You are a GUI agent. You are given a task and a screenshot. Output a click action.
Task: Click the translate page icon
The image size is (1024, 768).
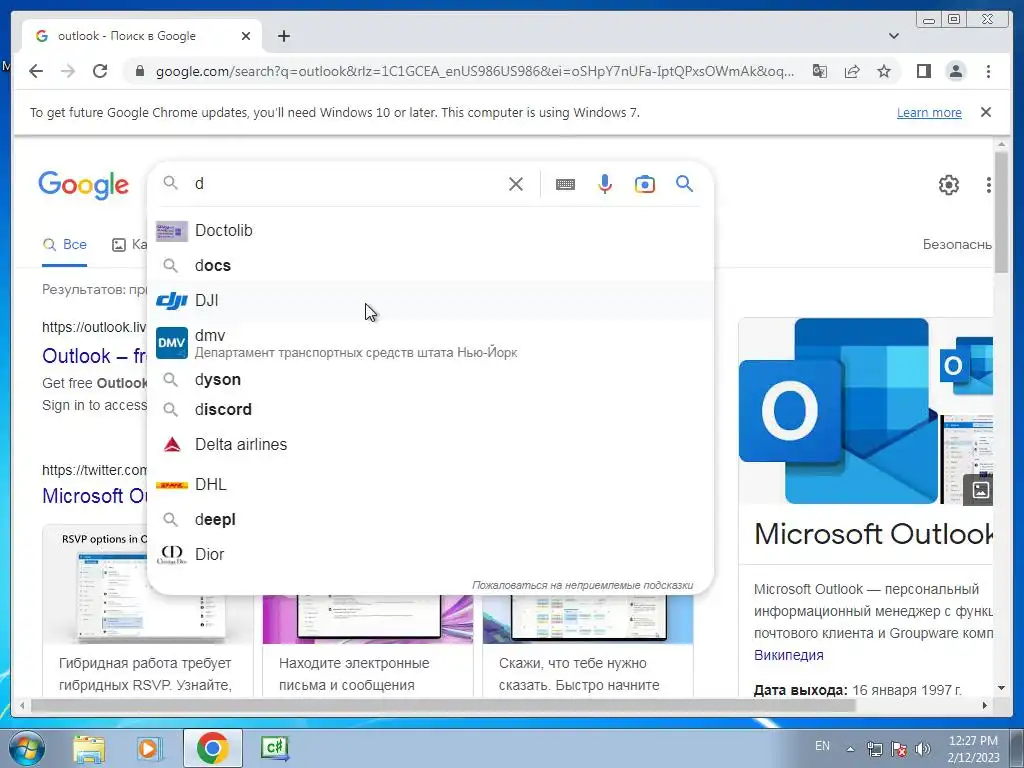(x=820, y=71)
